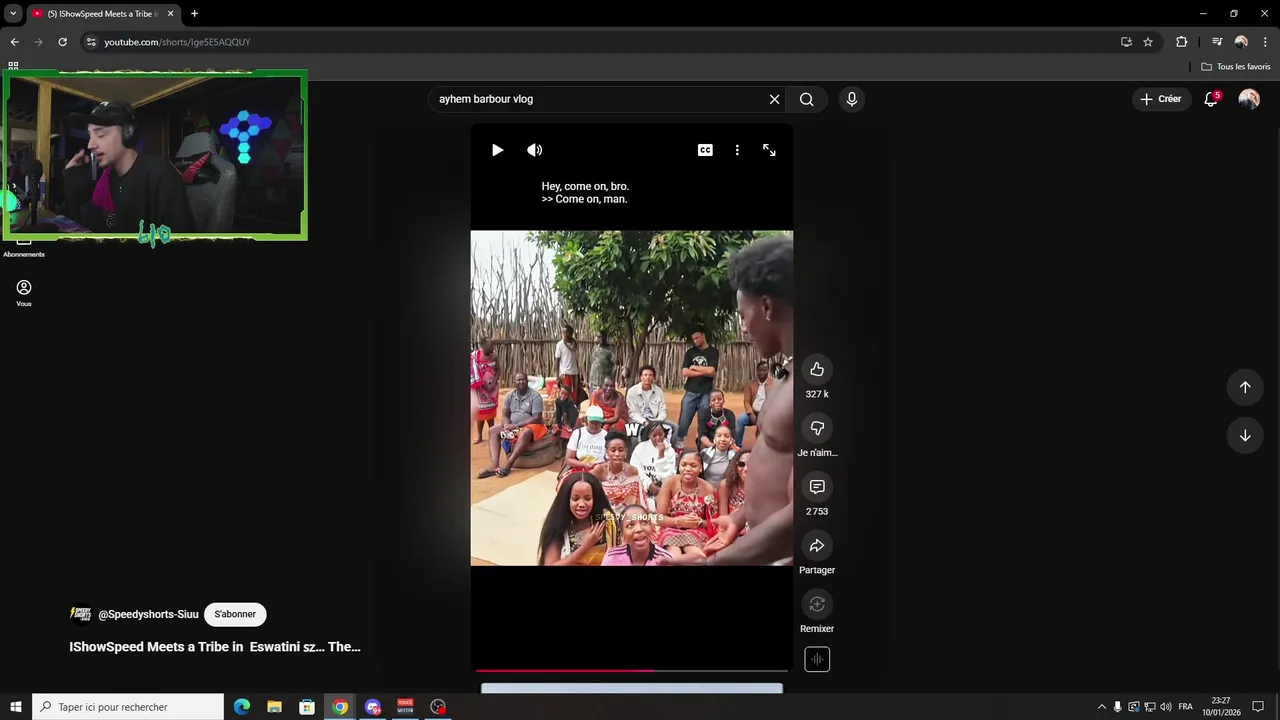Screen dimensions: 1280x720
Task: Play the paused Shorts video
Action: pyautogui.click(x=497, y=150)
